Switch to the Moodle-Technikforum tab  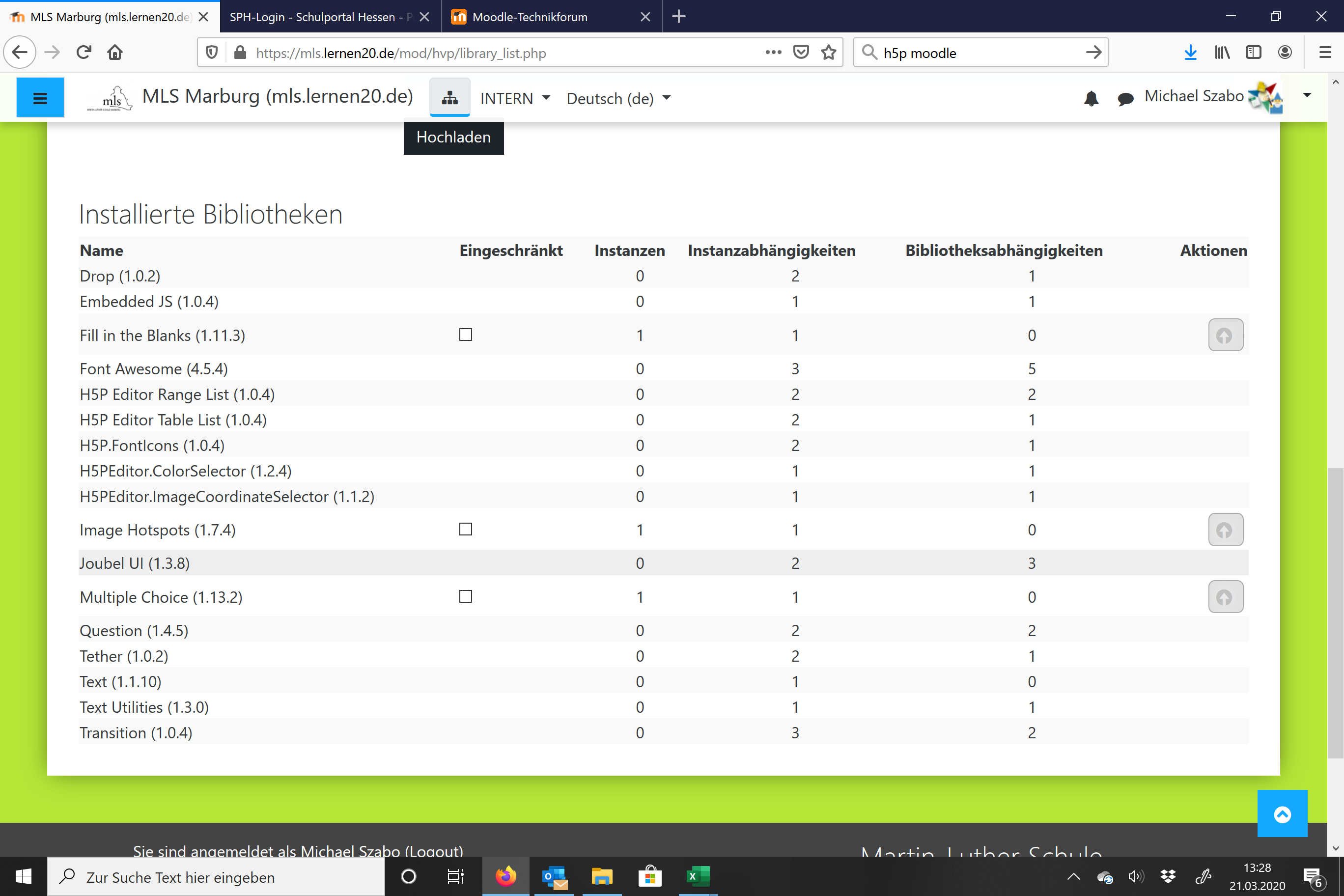click(552, 17)
